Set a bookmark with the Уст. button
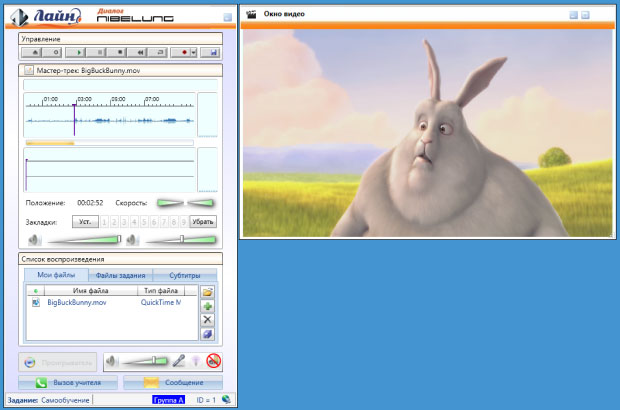Screen dimensions: 620x410 click(x=85, y=222)
